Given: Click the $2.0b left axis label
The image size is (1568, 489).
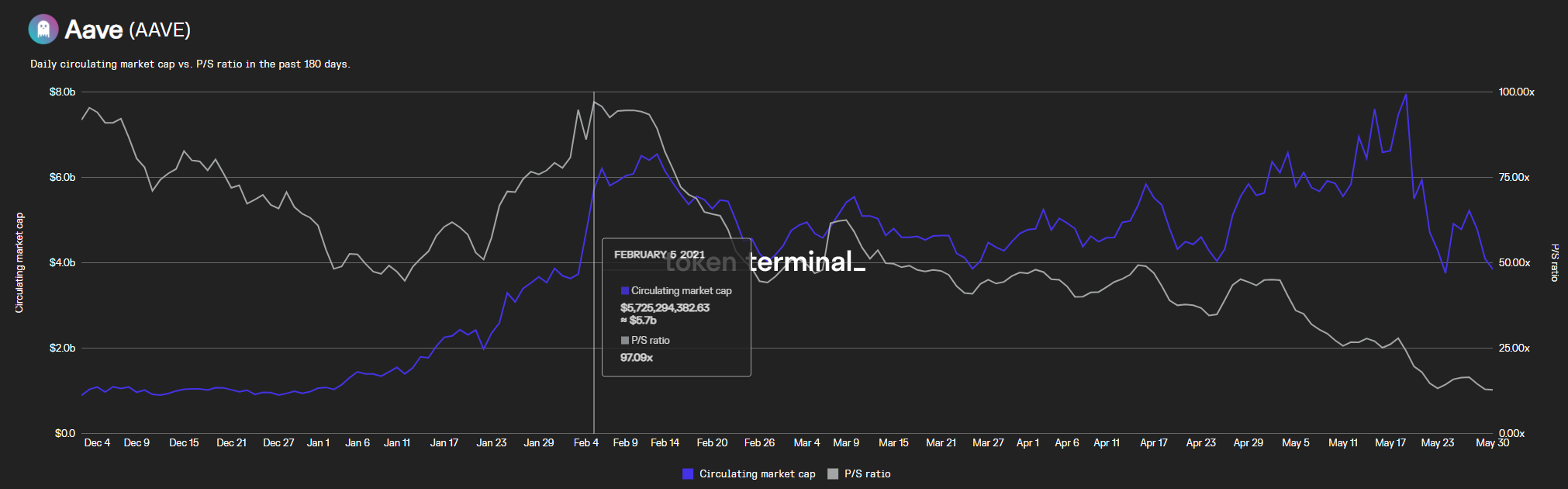Looking at the screenshot, I should (62, 348).
